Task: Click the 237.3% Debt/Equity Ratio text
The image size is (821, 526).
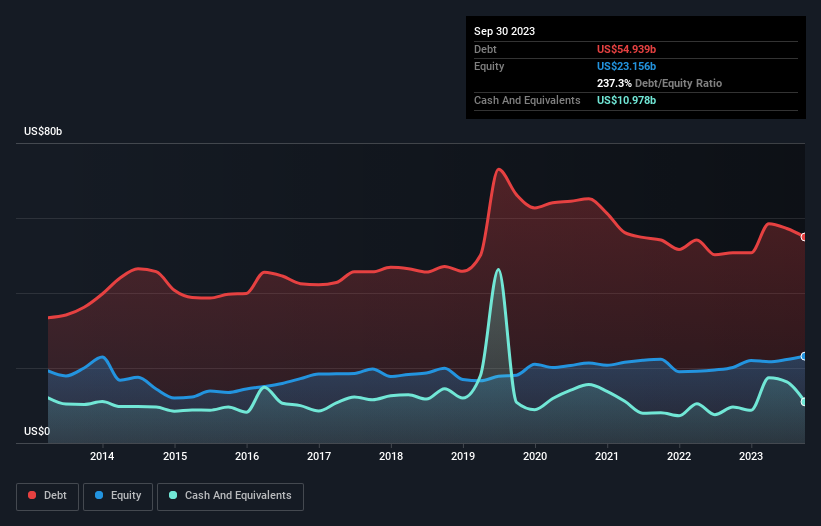Action: [x=659, y=83]
